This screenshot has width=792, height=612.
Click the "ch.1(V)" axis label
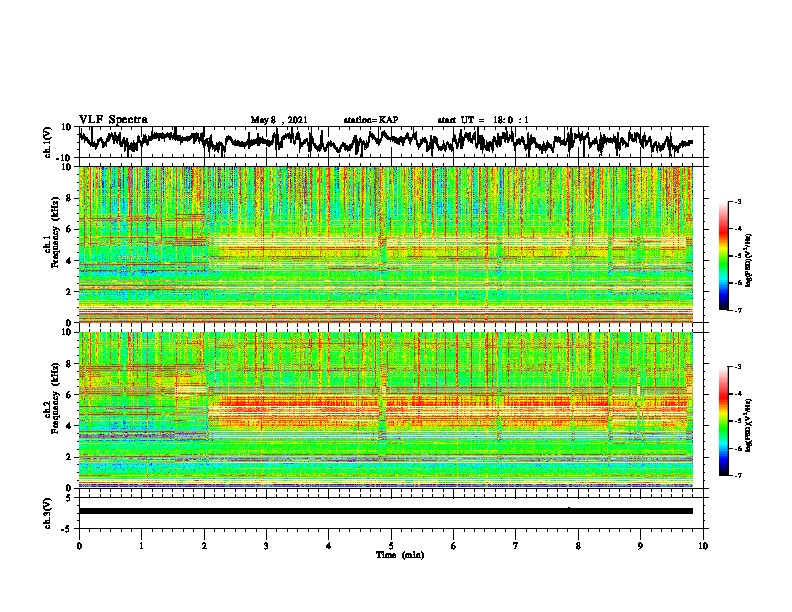tap(48, 142)
